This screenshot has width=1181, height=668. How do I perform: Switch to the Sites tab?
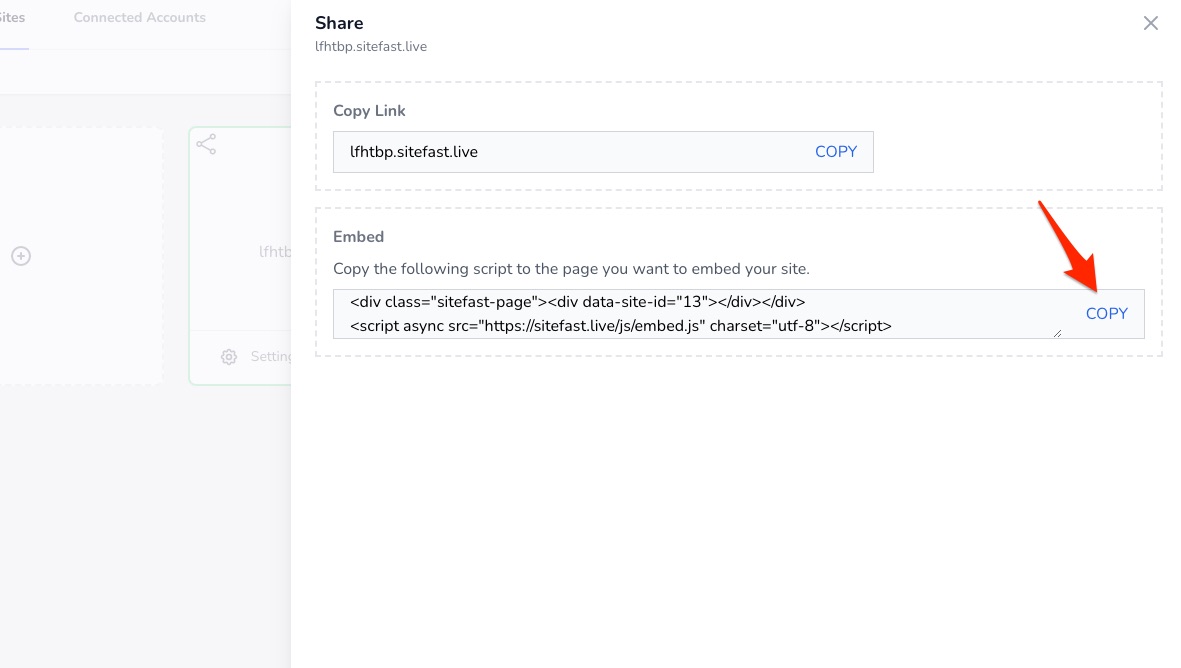pos(12,17)
